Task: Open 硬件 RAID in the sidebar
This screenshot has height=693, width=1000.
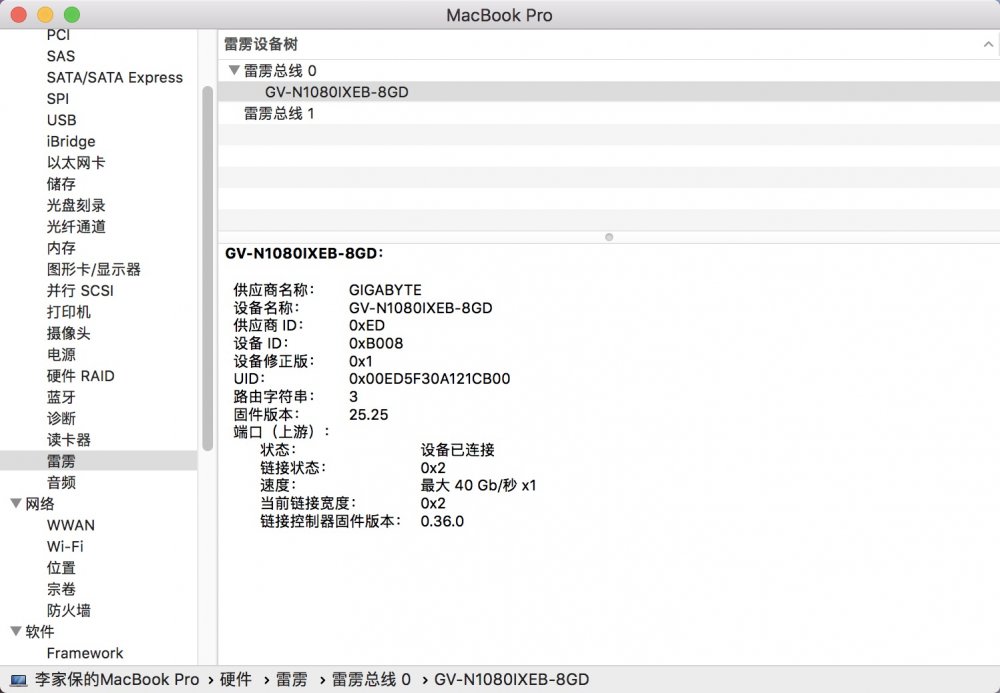Action: pos(80,376)
